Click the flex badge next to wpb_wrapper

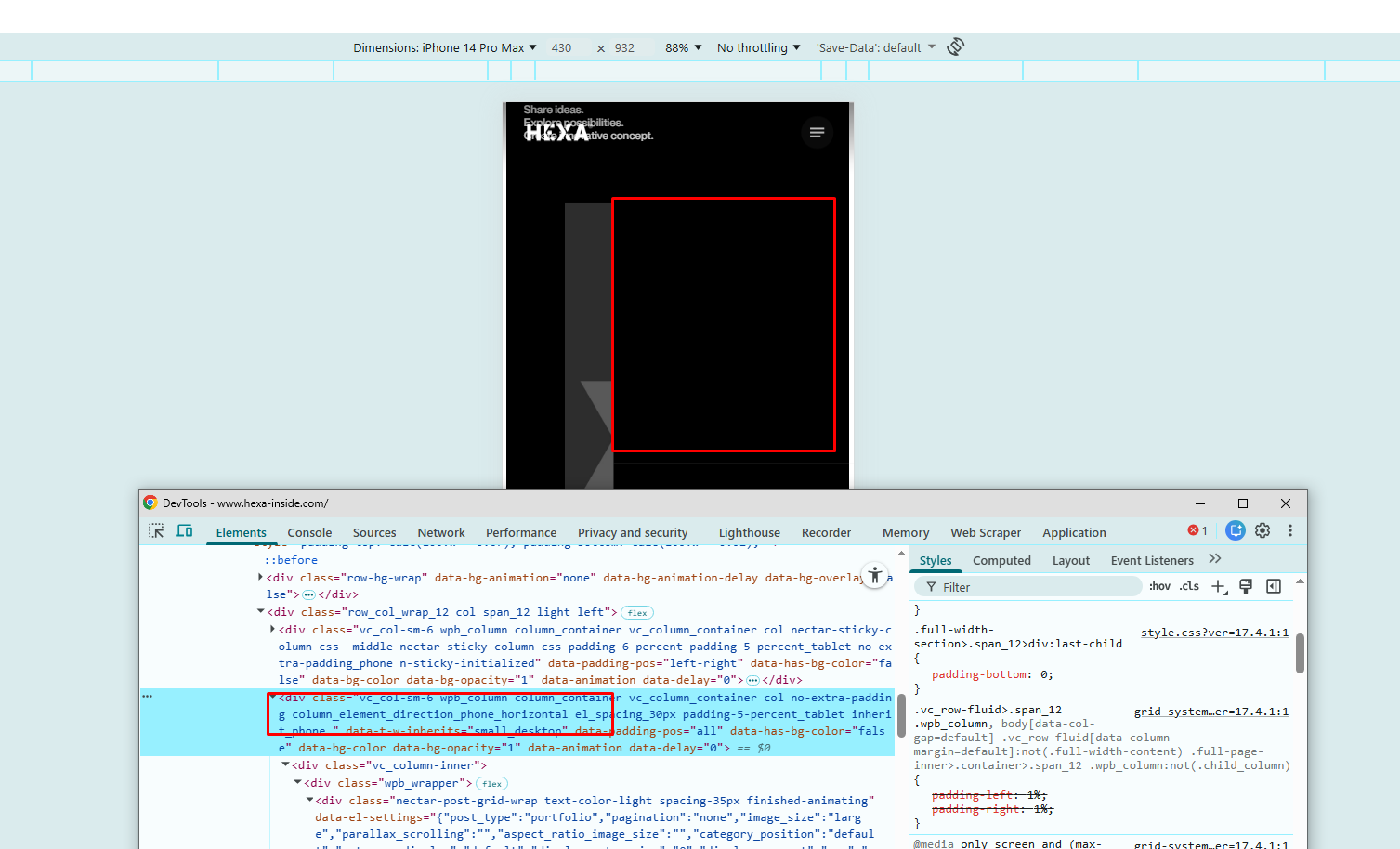pyautogui.click(x=491, y=784)
